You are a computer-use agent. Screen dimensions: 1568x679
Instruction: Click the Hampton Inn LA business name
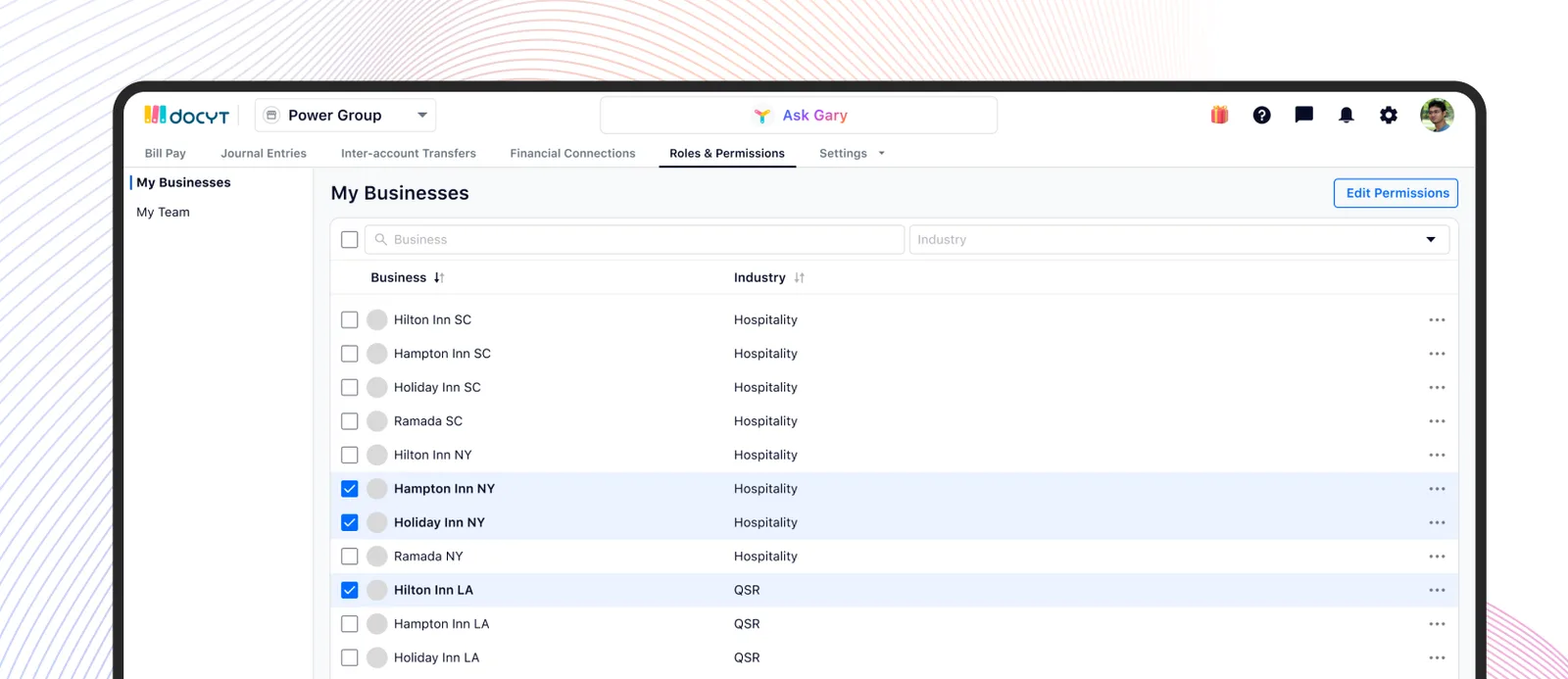point(441,624)
